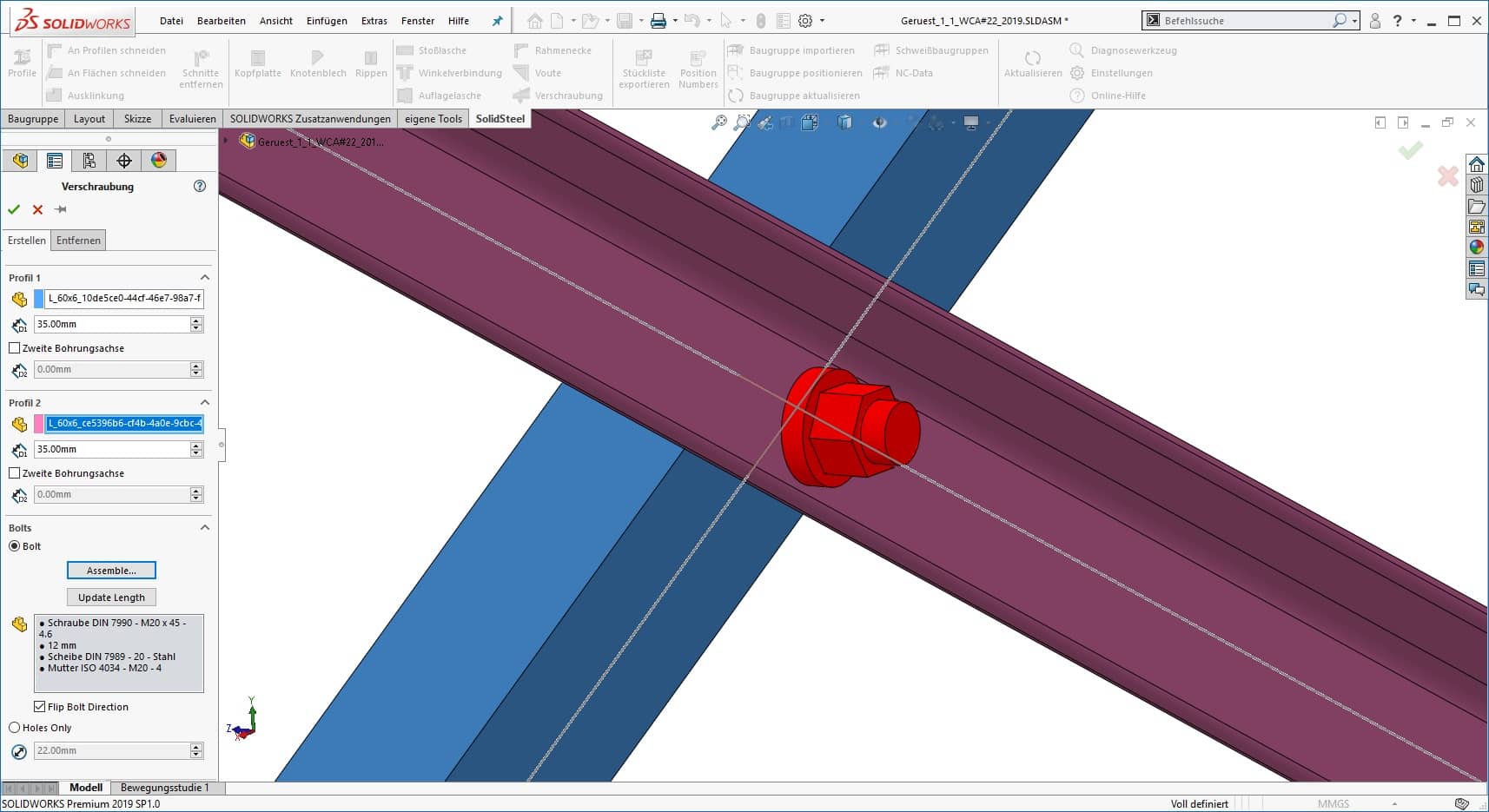1489x812 pixels.
Task: Select the Stoßlasche tool
Action: [x=432, y=50]
